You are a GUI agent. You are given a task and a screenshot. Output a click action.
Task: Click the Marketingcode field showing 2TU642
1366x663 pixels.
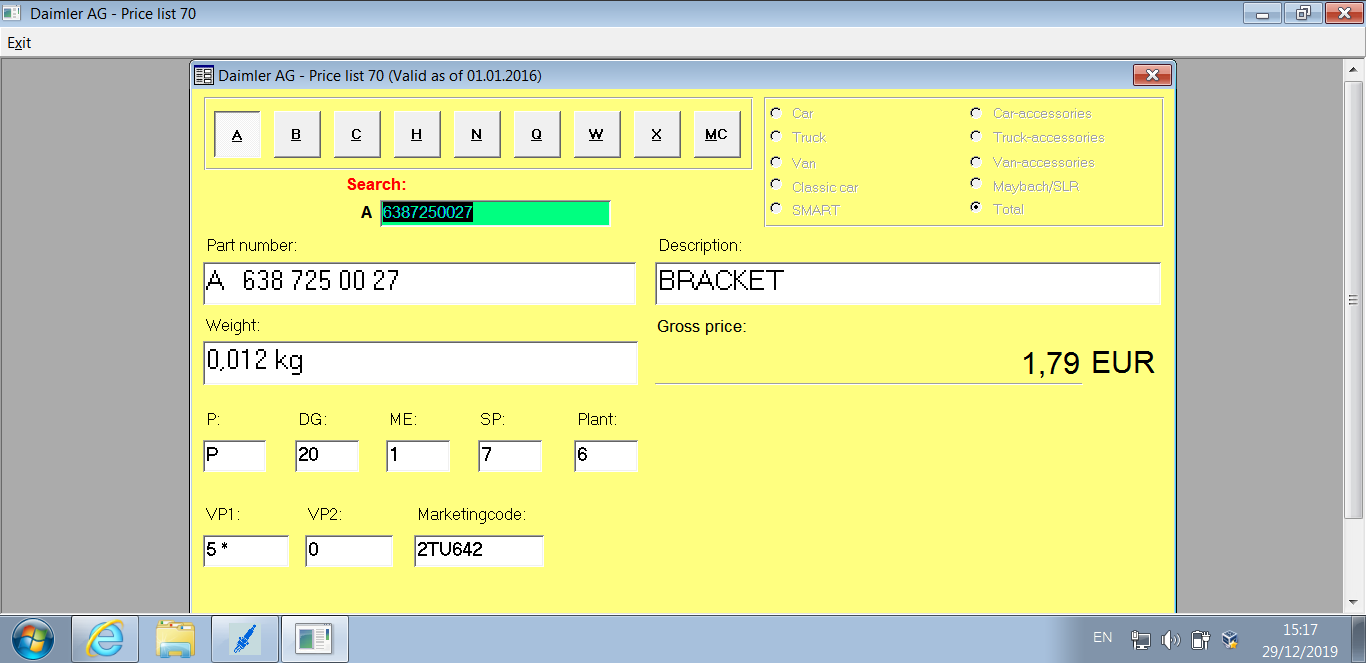pos(479,551)
